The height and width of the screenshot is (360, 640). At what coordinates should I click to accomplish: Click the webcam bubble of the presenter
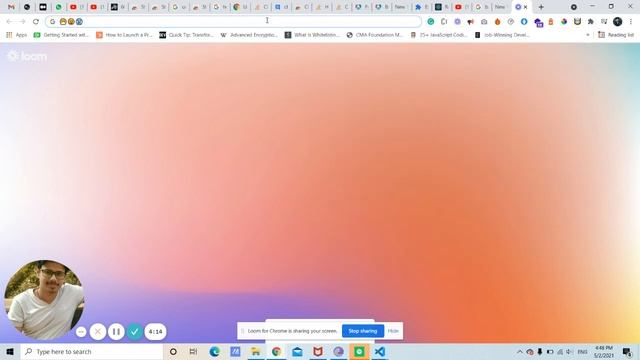coord(44,300)
